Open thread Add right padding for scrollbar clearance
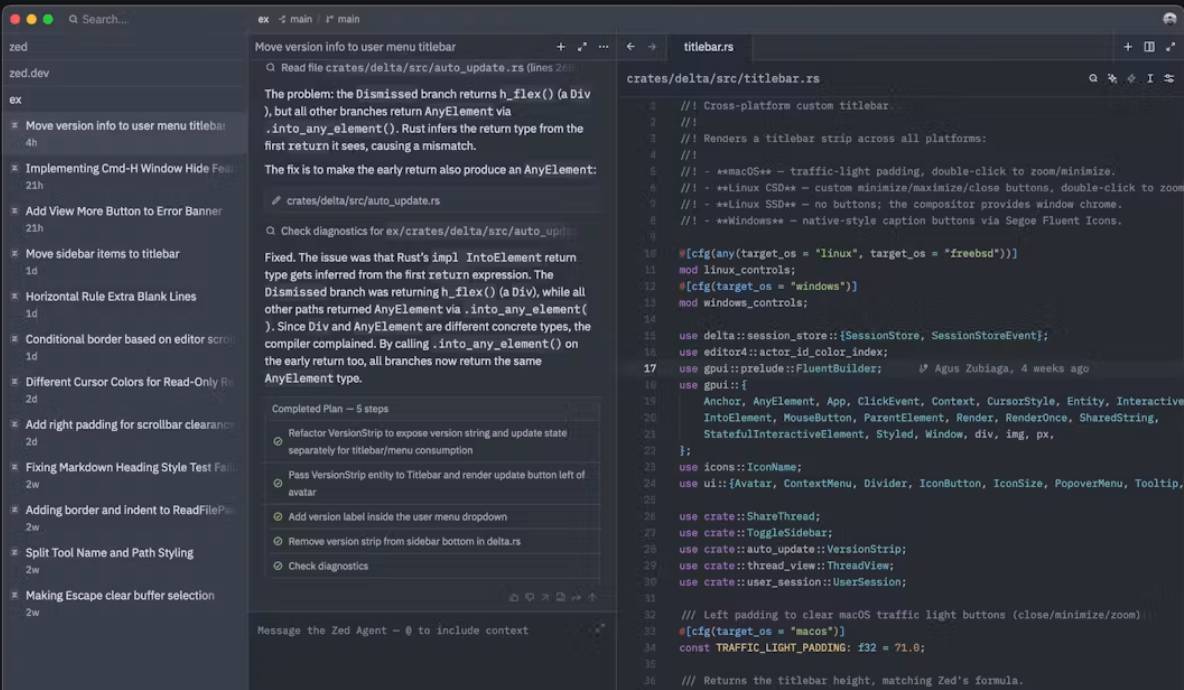This screenshot has height=690, width=1184. pos(125,433)
